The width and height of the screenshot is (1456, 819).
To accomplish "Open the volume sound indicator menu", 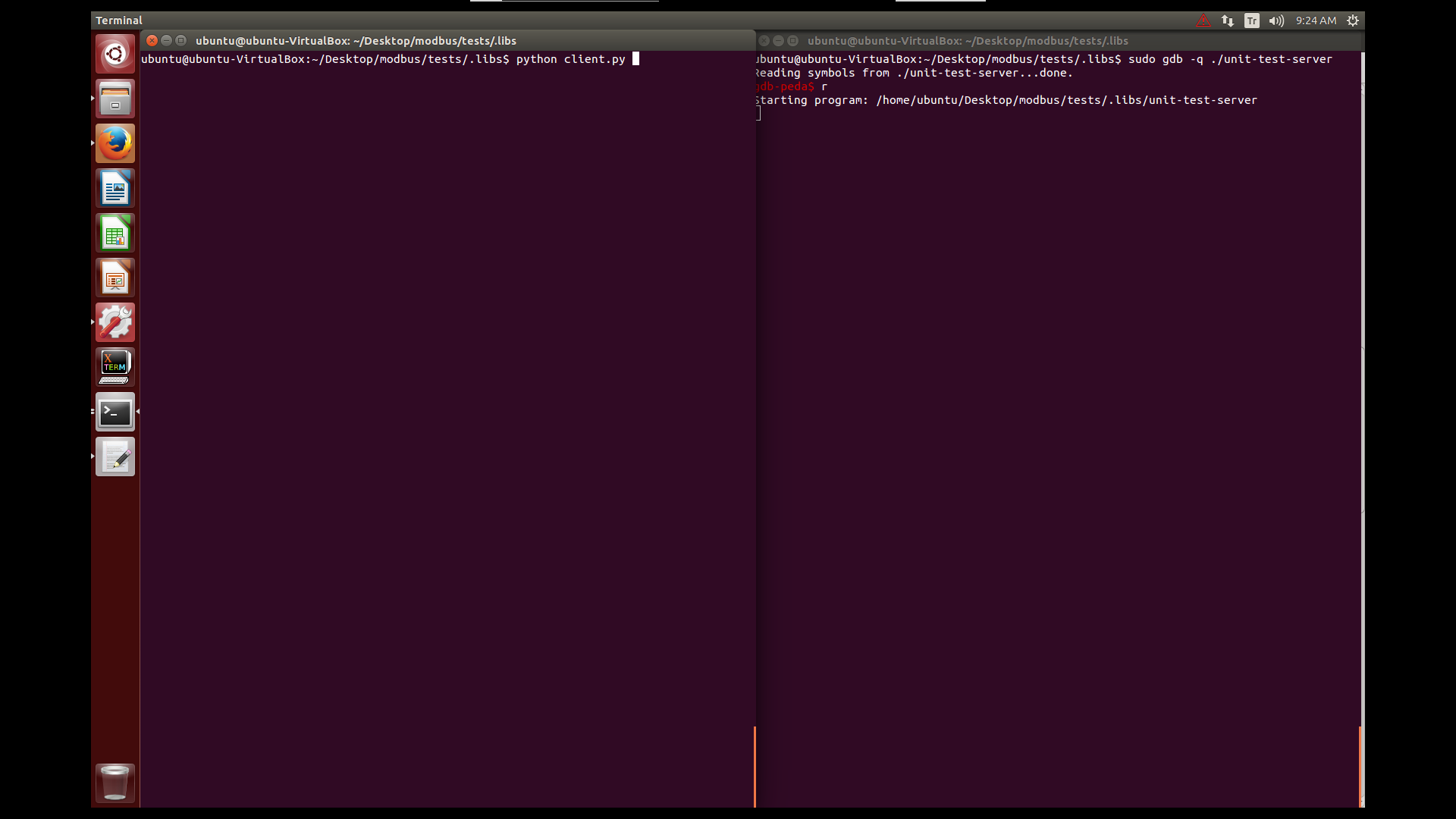I will [1276, 20].
